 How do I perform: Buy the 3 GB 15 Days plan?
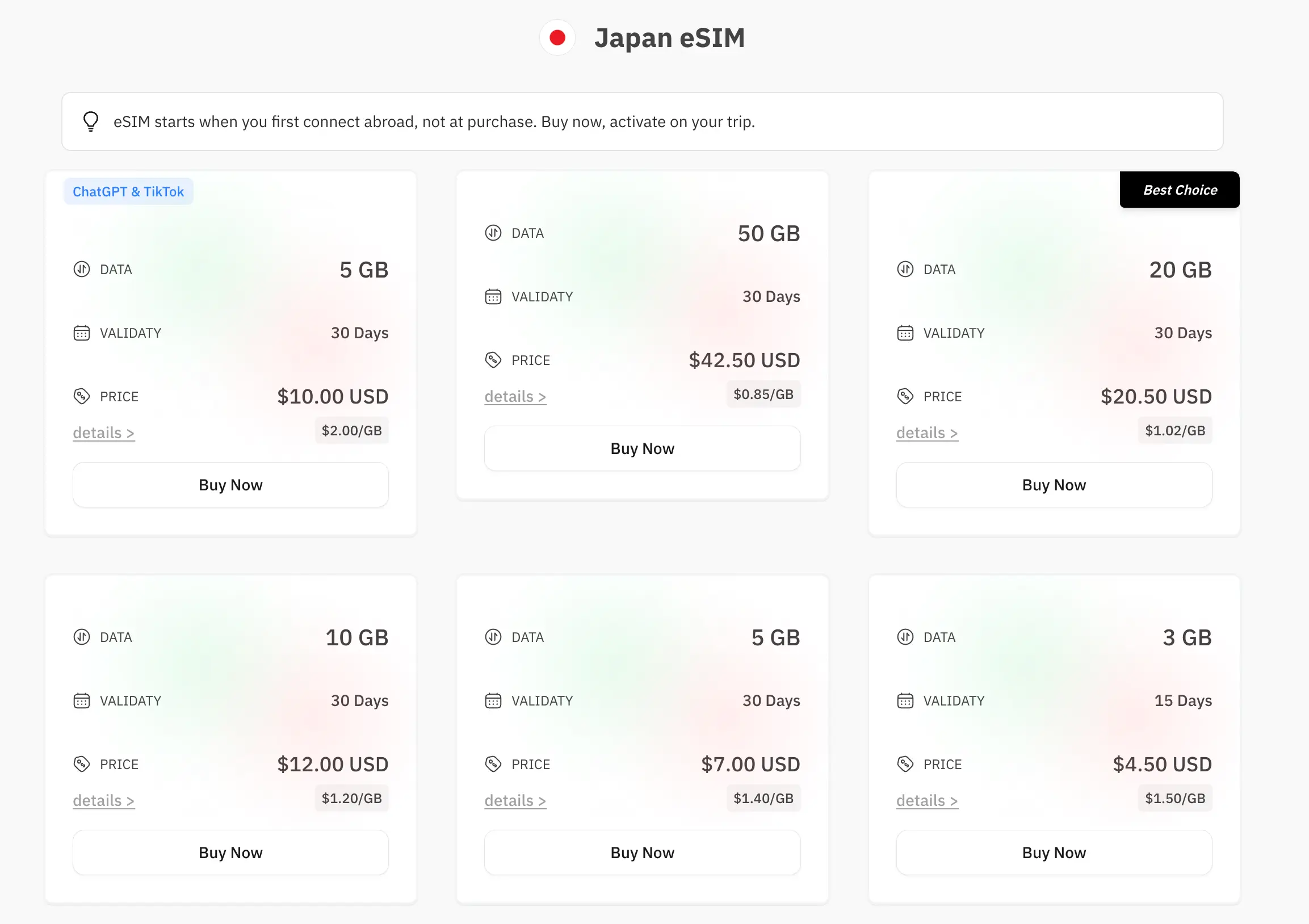(1054, 852)
